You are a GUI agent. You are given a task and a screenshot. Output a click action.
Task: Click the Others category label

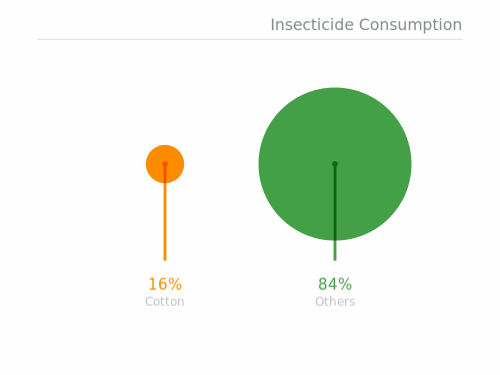click(x=335, y=302)
